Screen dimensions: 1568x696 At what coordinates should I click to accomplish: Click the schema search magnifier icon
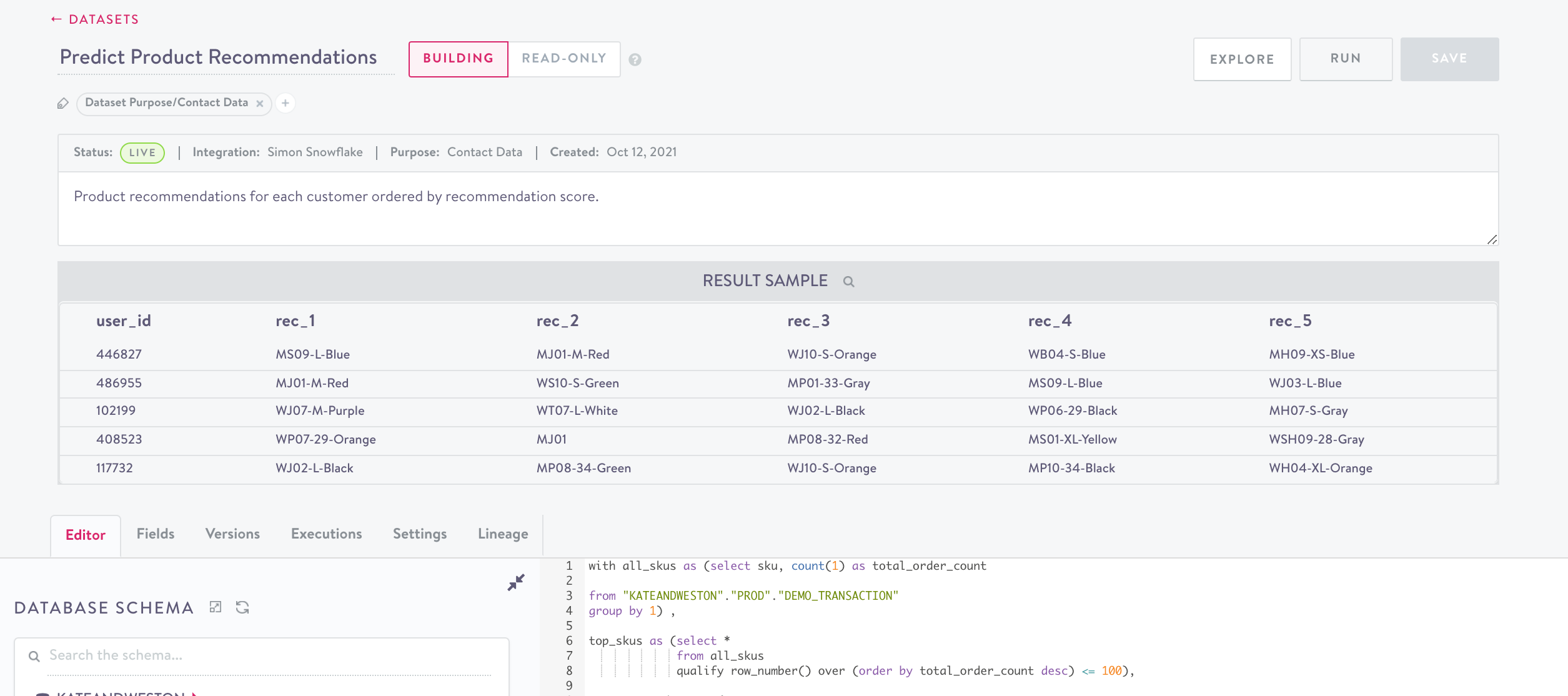(34, 656)
